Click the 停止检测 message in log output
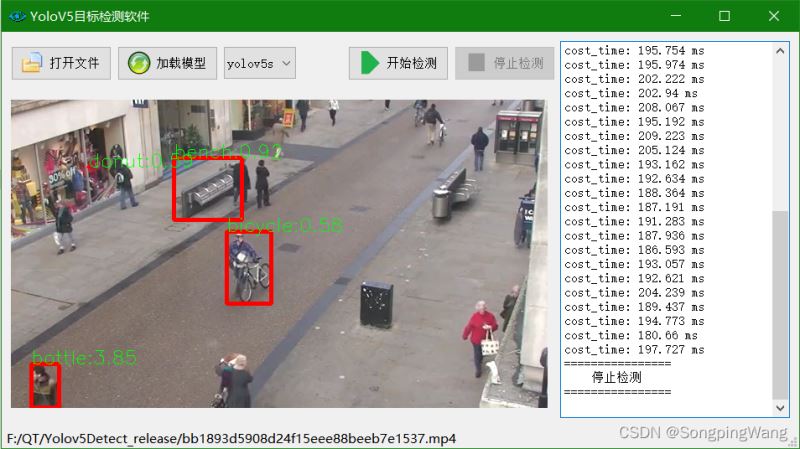The height and width of the screenshot is (449, 800). (616, 378)
